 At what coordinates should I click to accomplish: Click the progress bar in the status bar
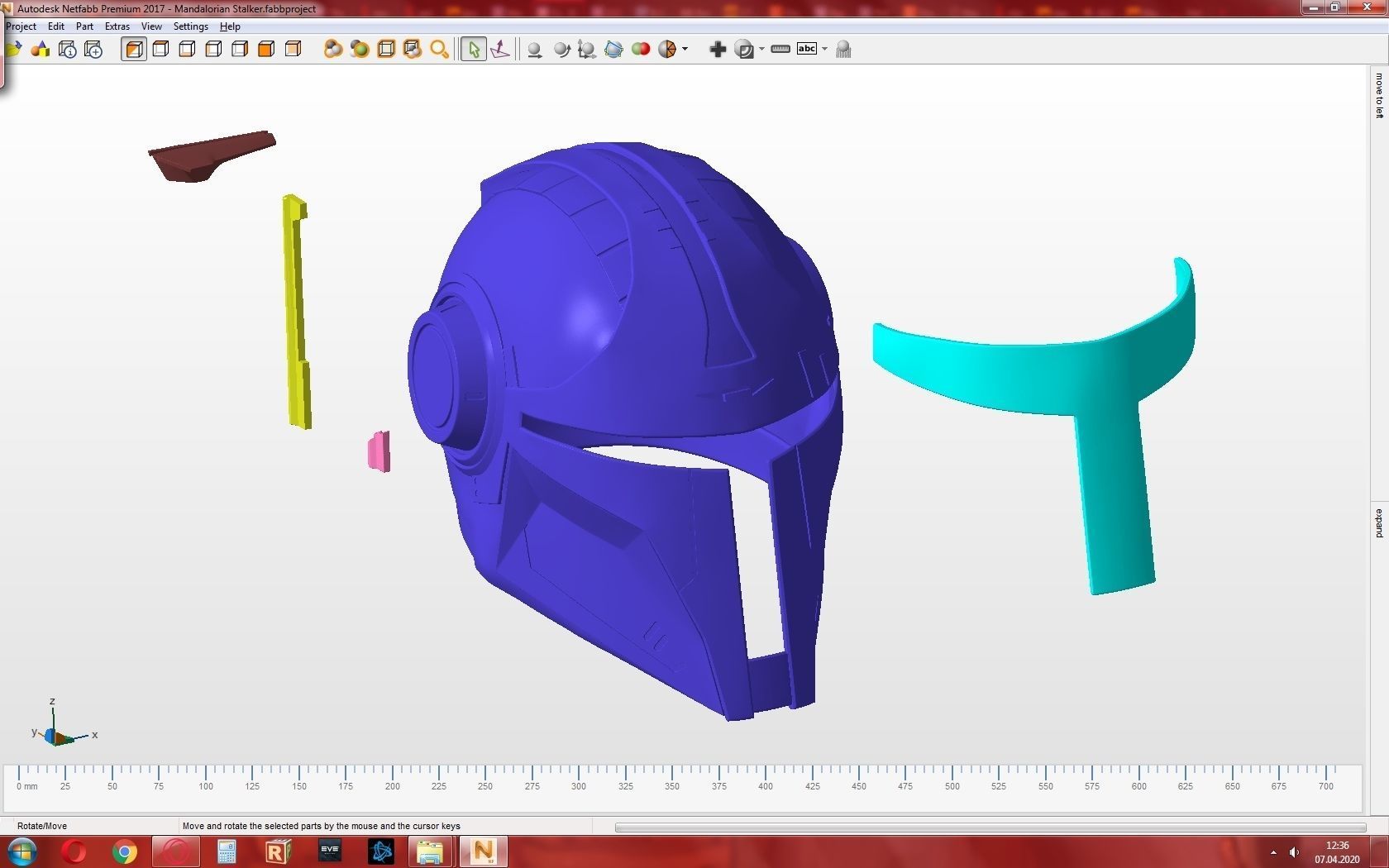pyautogui.click(x=990, y=827)
